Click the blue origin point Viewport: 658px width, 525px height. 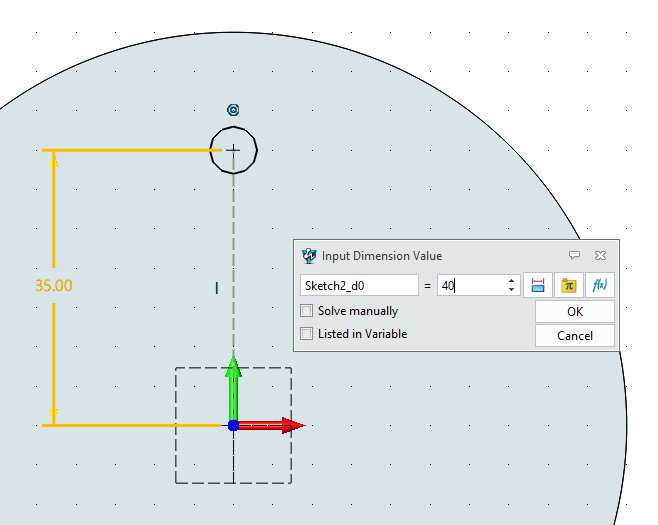[x=233, y=426]
